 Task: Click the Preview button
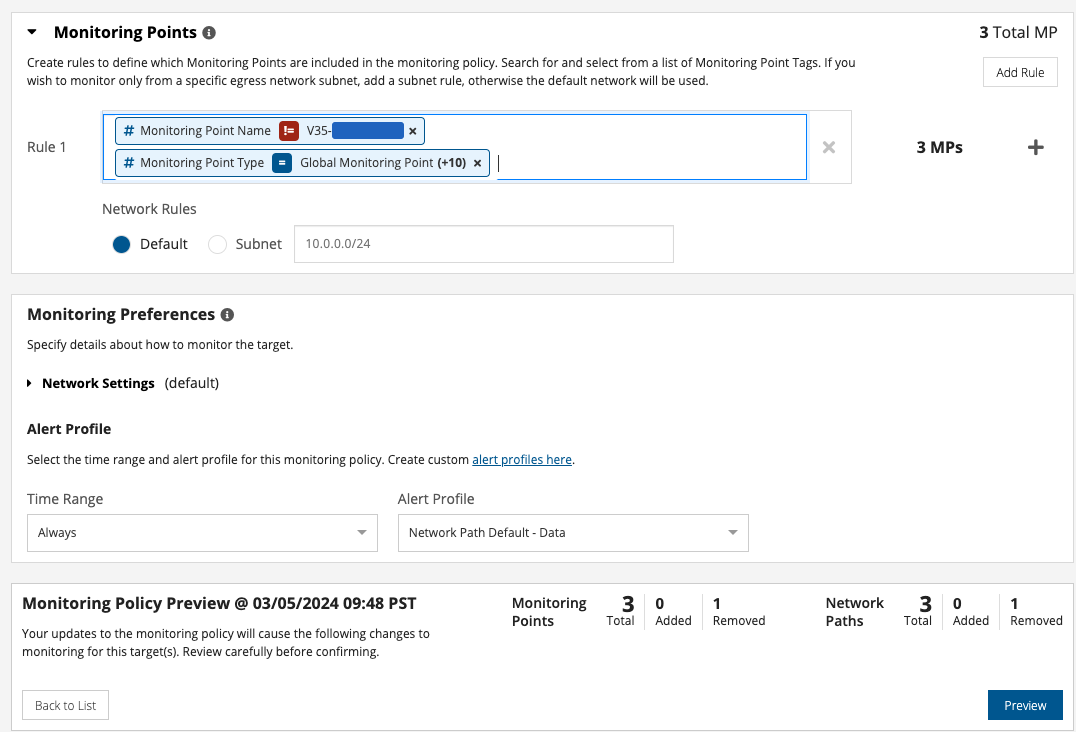[x=1025, y=705]
